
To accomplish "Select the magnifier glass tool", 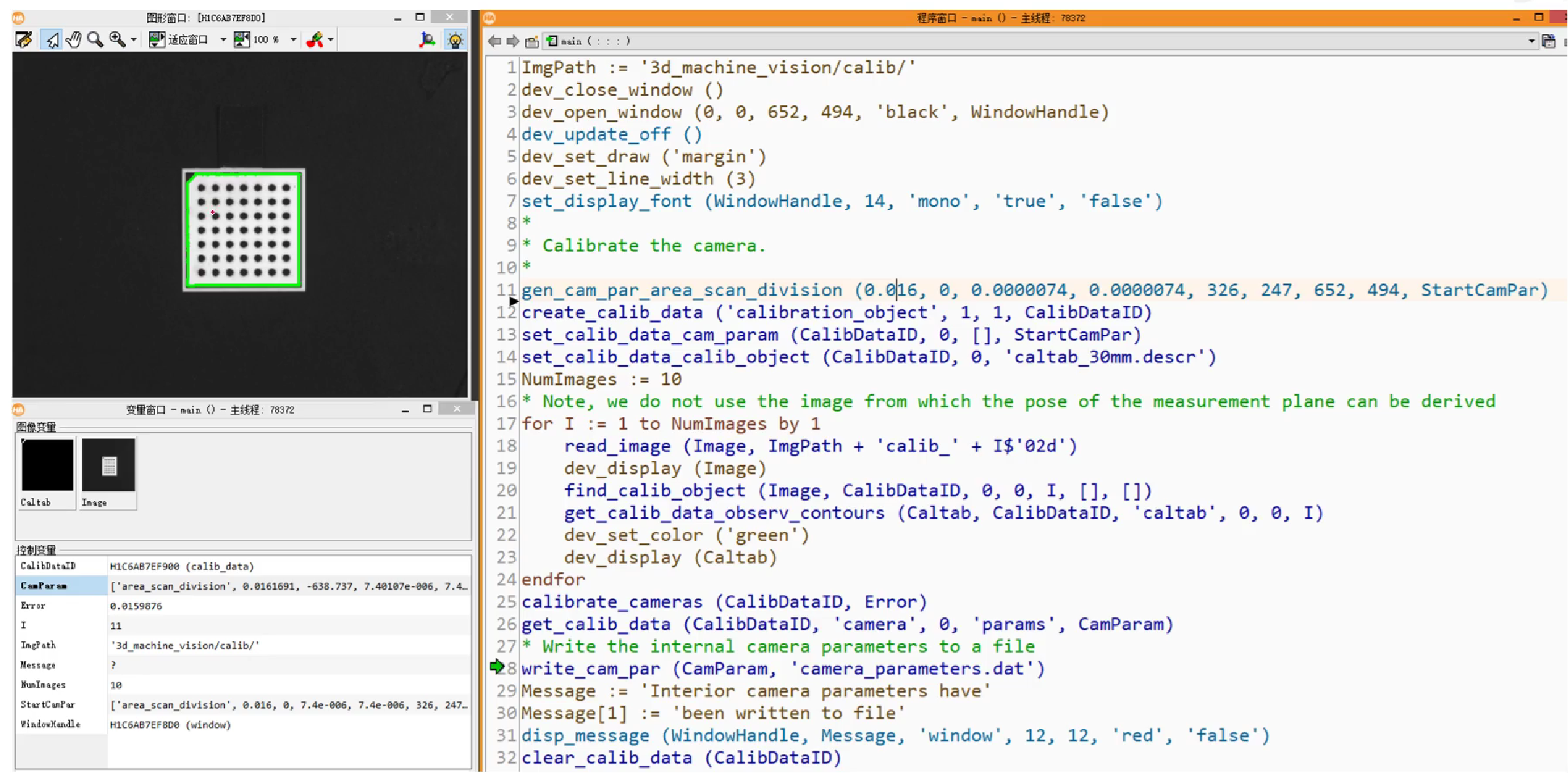I will (95, 40).
